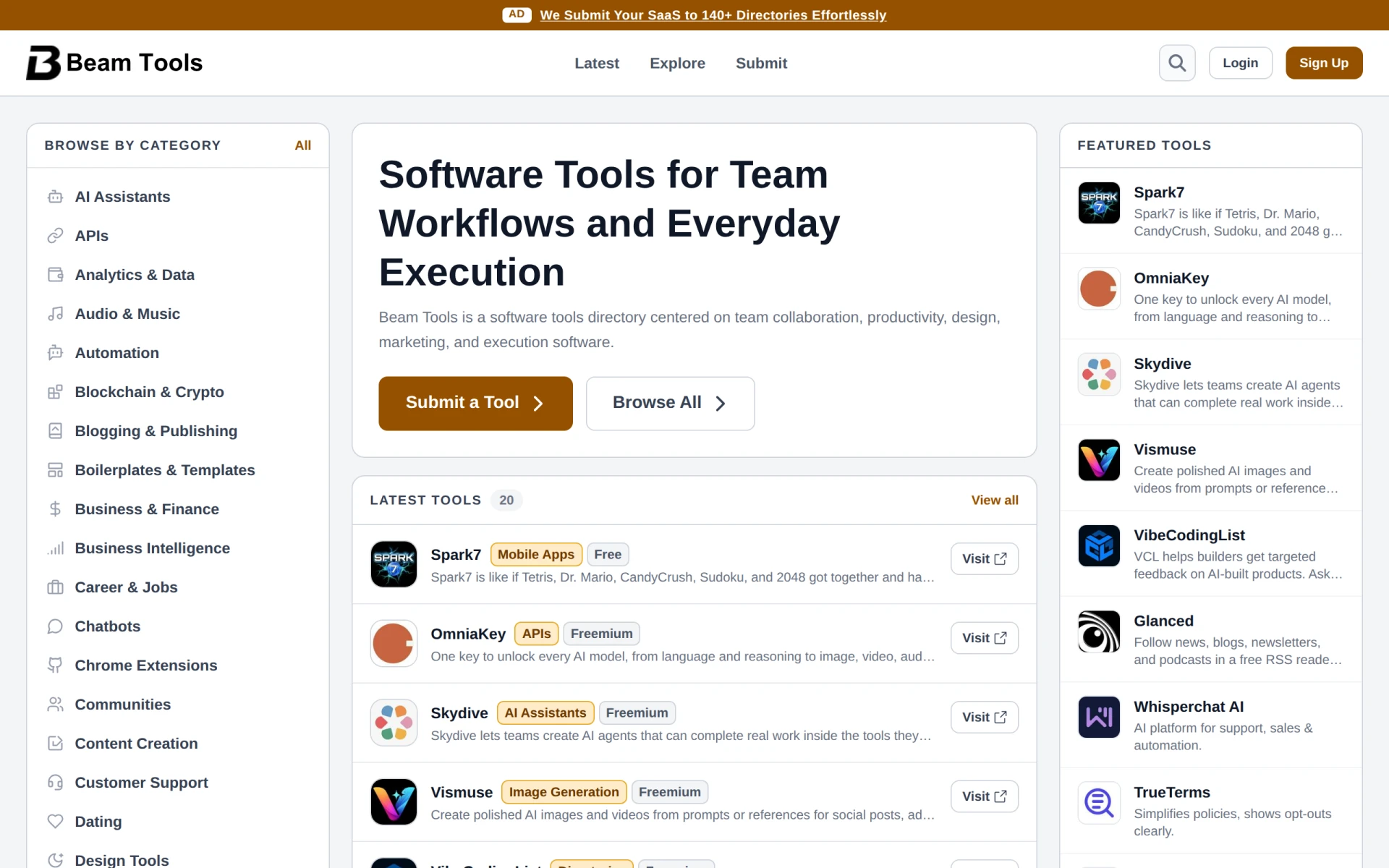Click the Audio & Music note icon

pyautogui.click(x=55, y=314)
